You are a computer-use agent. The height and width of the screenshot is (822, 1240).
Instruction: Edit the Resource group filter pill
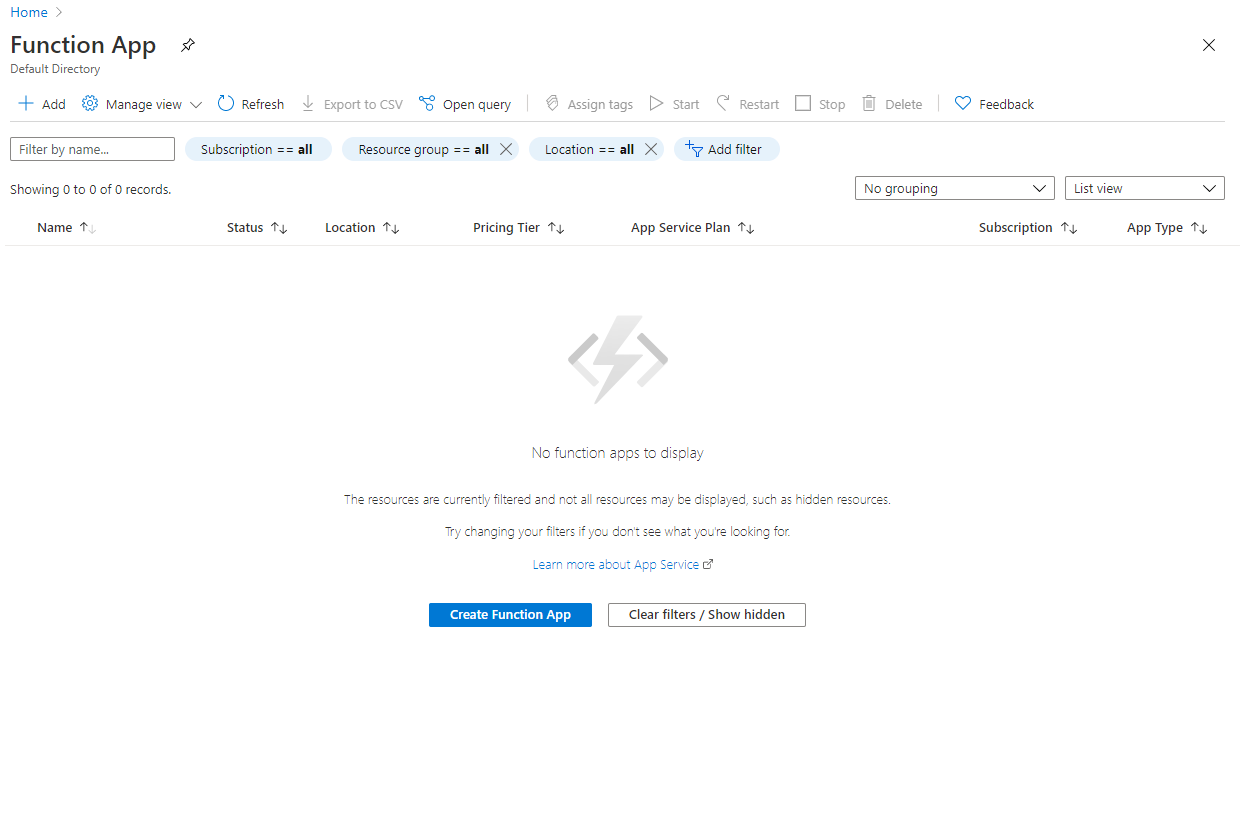[422, 149]
